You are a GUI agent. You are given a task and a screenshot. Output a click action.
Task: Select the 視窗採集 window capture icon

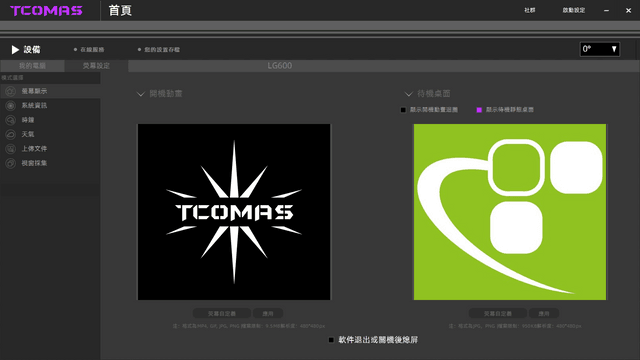(x=10, y=163)
